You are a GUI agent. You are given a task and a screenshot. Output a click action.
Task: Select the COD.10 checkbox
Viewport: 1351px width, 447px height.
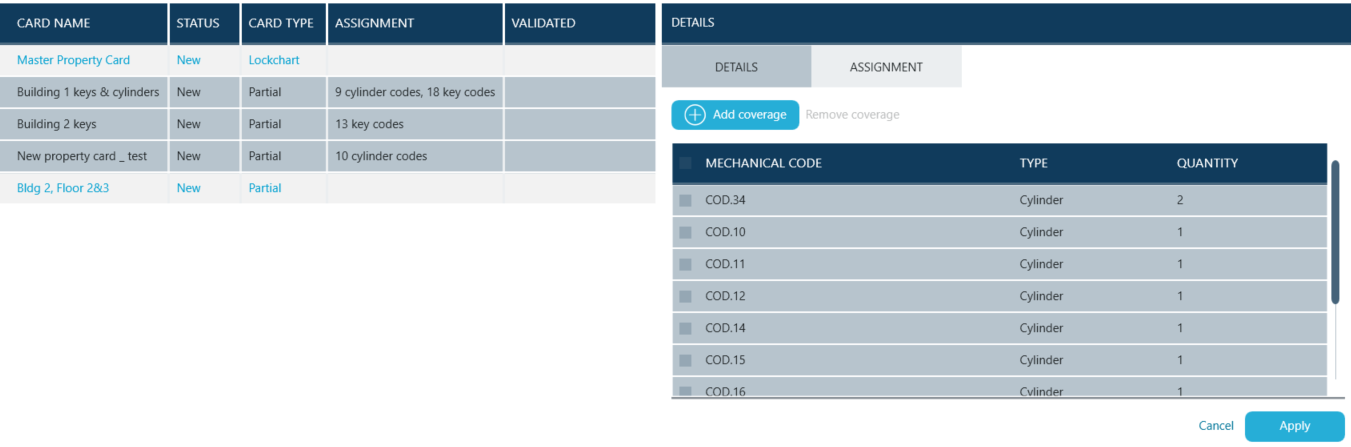point(685,232)
